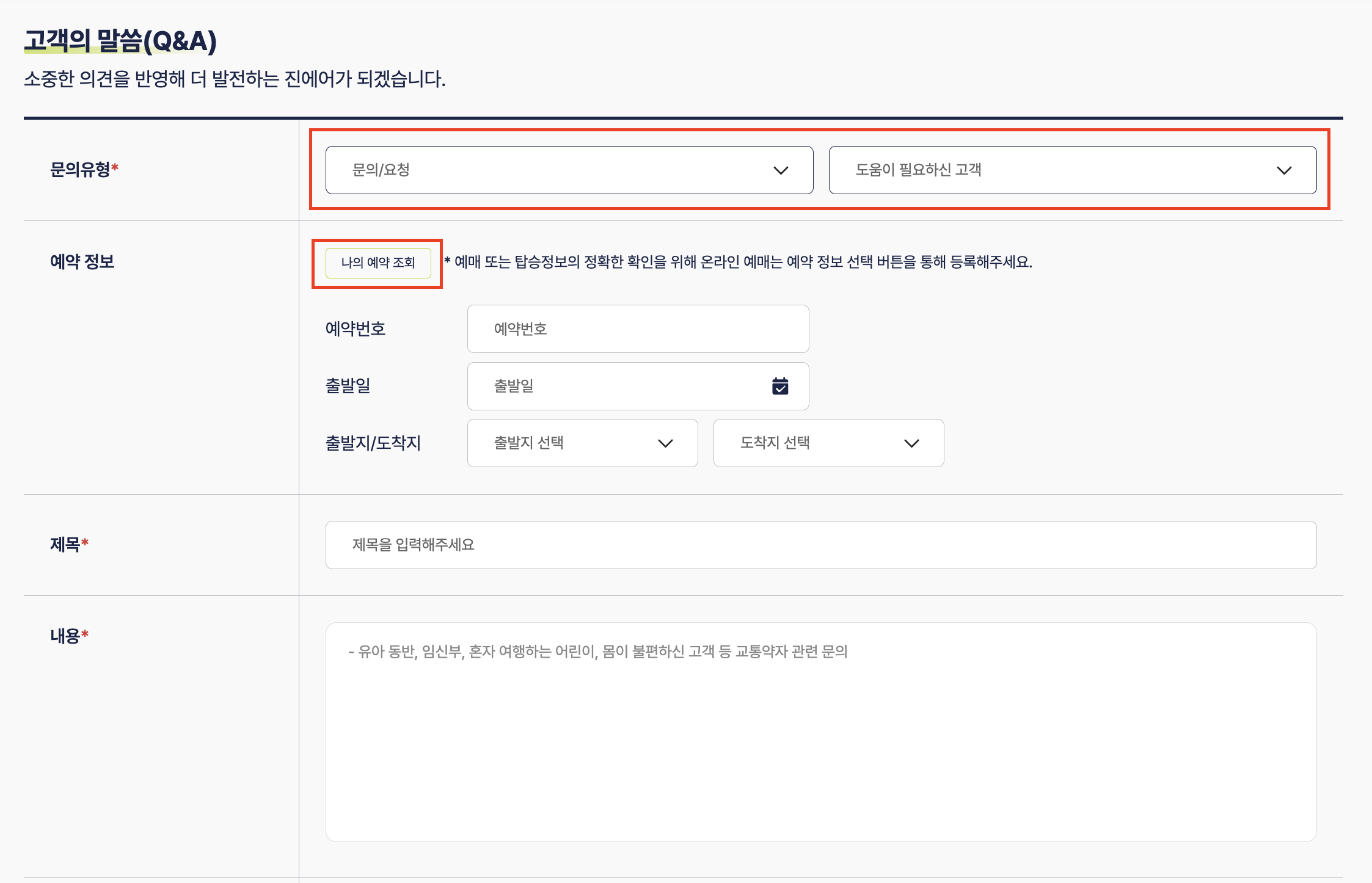Focus the 예약번호 input field
The width and height of the screenshot is (1372, 883).
(x=638, y=329)
